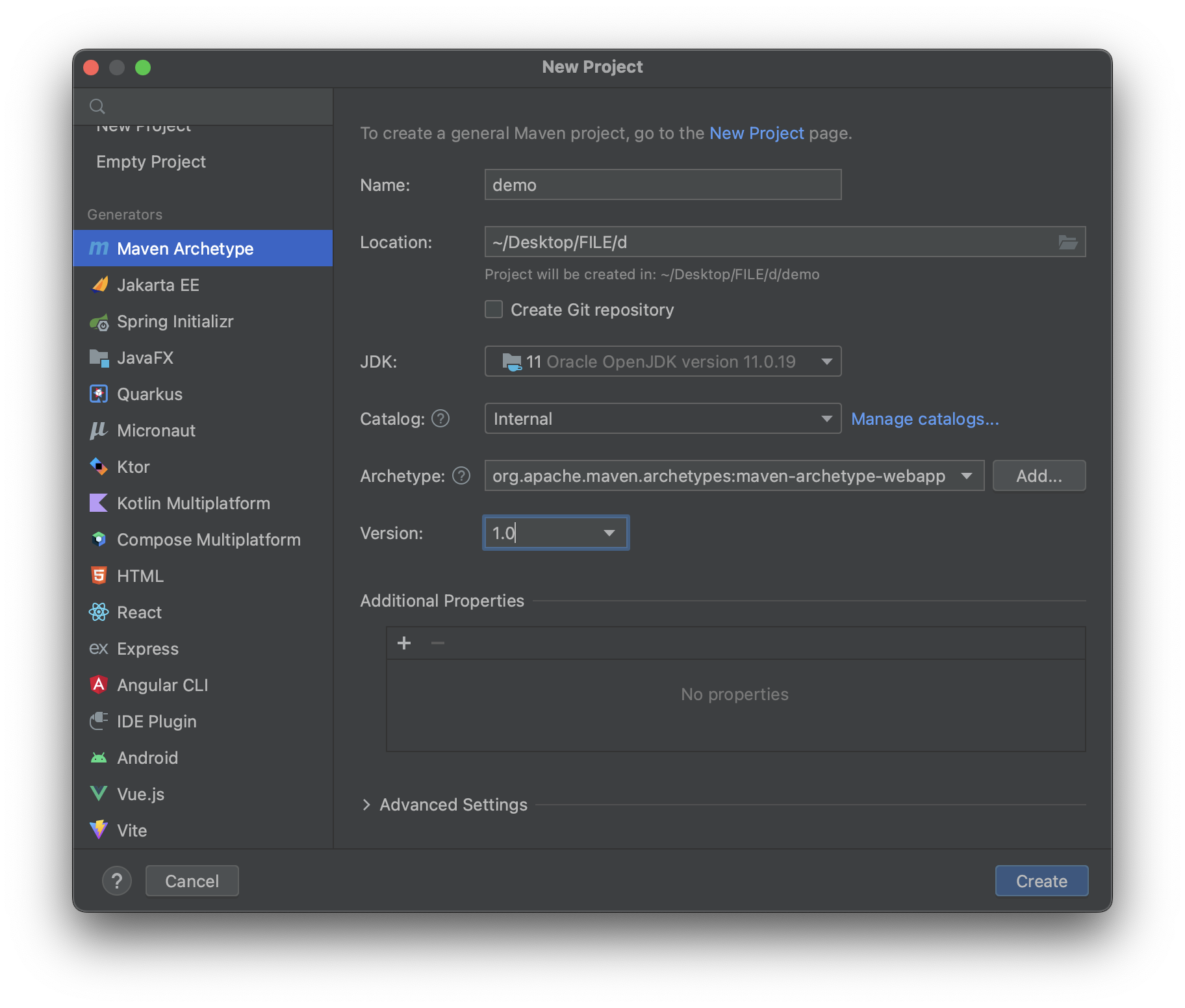
Task: Open the Catalog Internal dropdown
Action: [x=663, y=419]
